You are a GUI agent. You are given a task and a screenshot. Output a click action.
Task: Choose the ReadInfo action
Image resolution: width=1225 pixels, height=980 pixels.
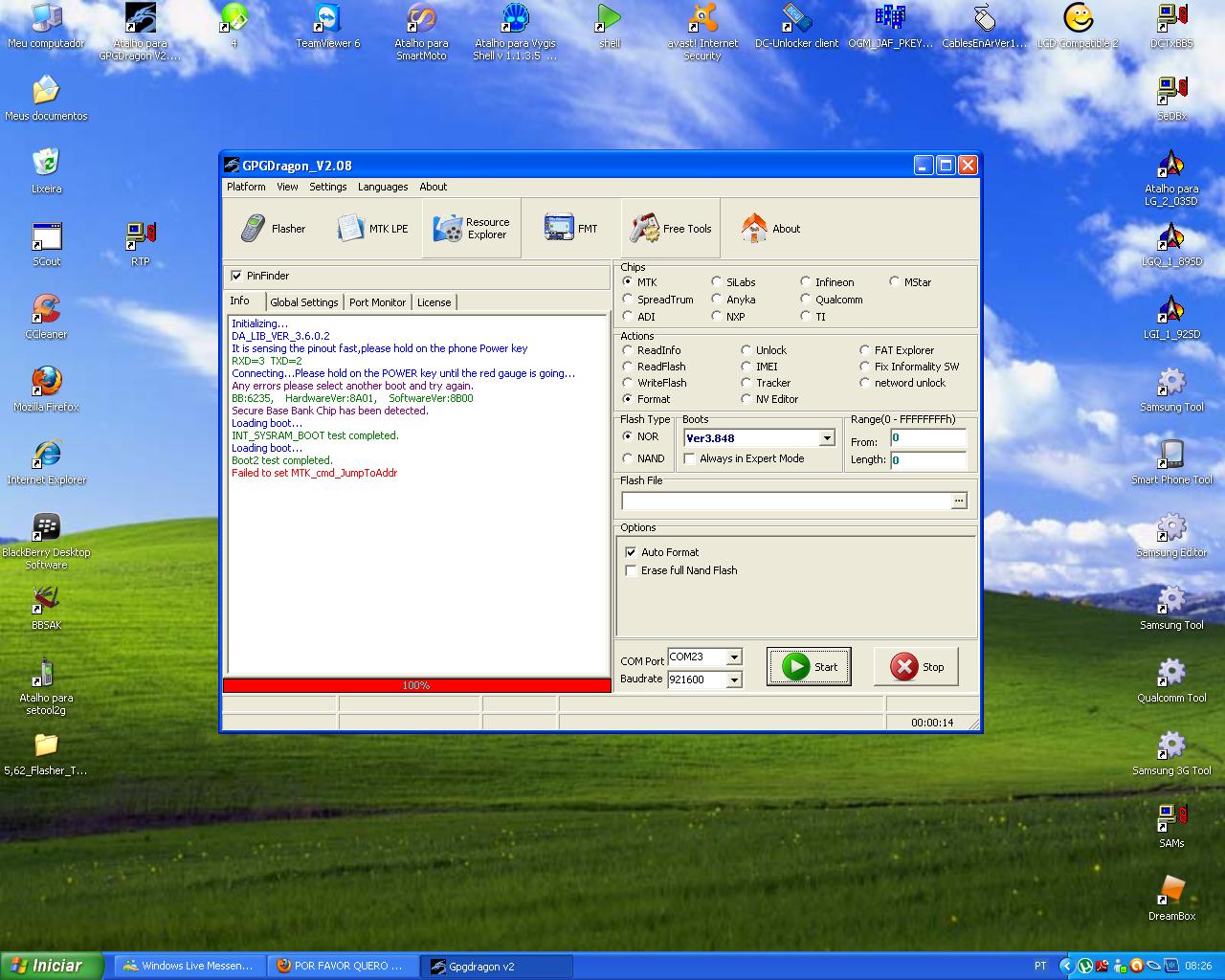628,350
